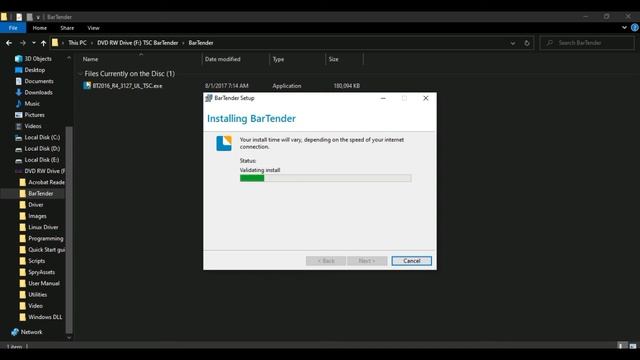Open Network in navigation pane
Viewport: 640px width, 360px height.
pyautogui.click(x=31, y=332)
